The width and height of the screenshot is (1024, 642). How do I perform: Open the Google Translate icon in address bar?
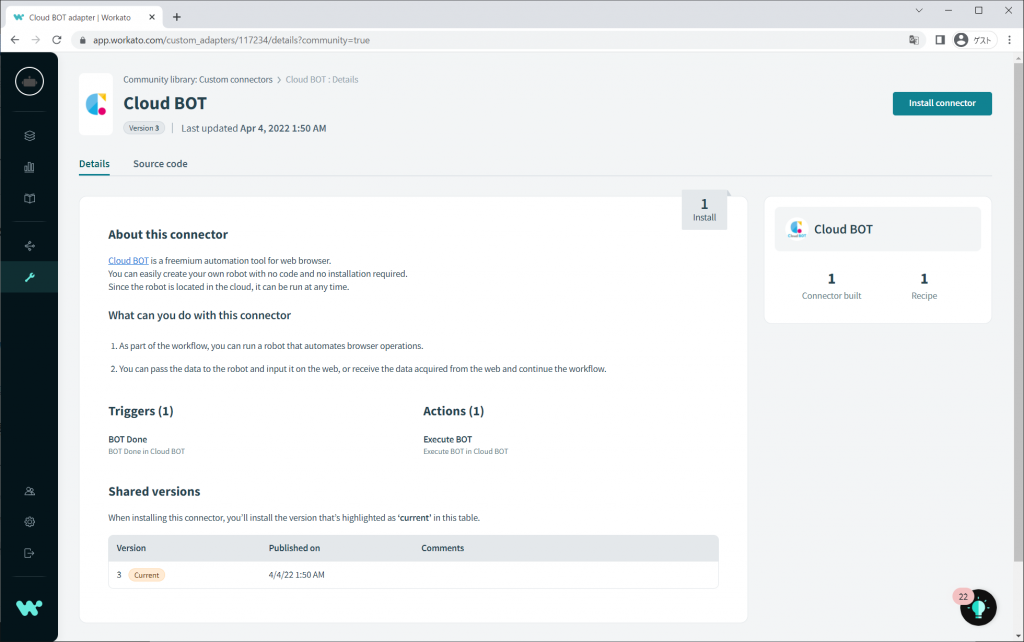(914, 40)
